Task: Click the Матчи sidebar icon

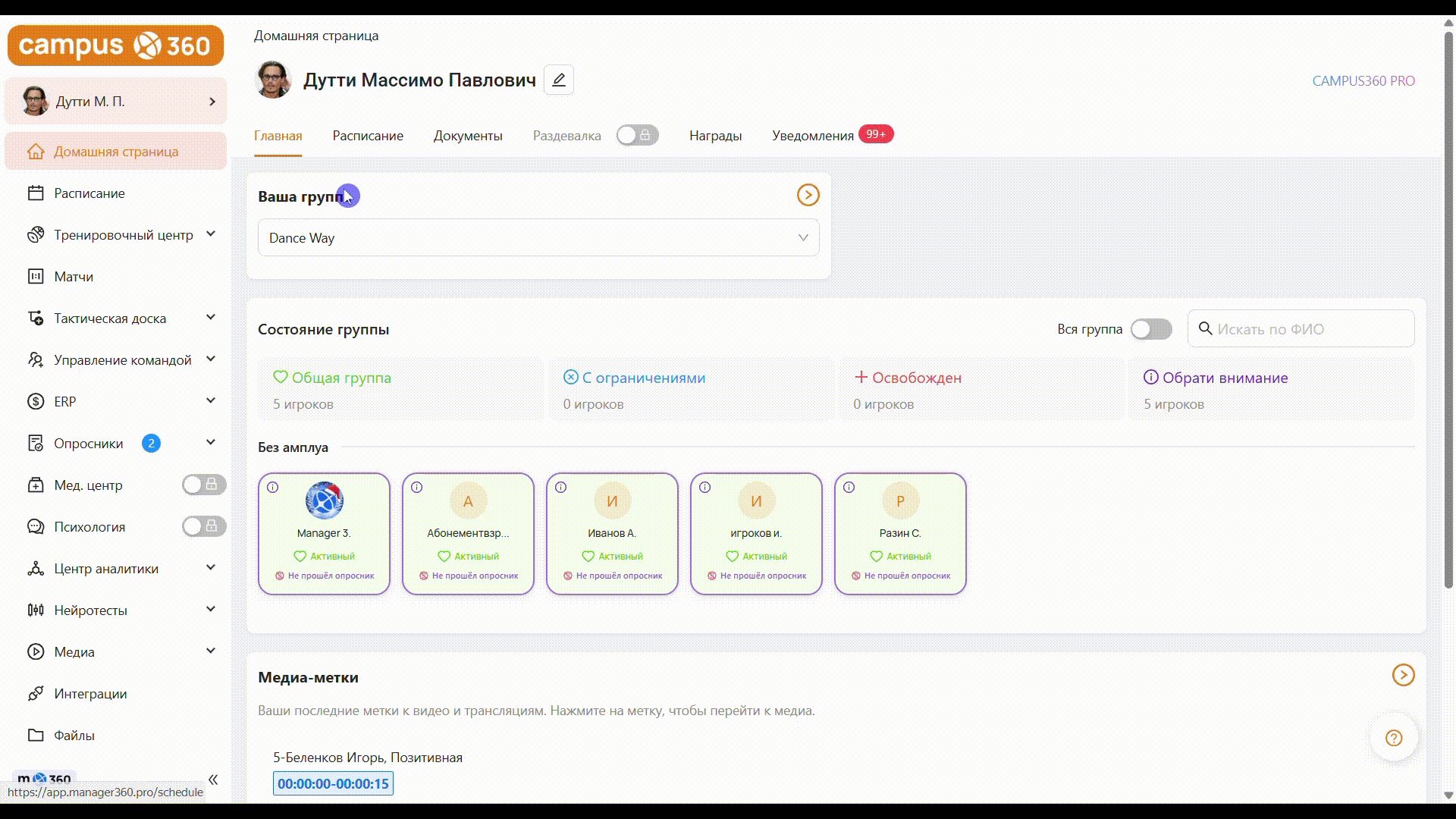Action: point(36,277)
